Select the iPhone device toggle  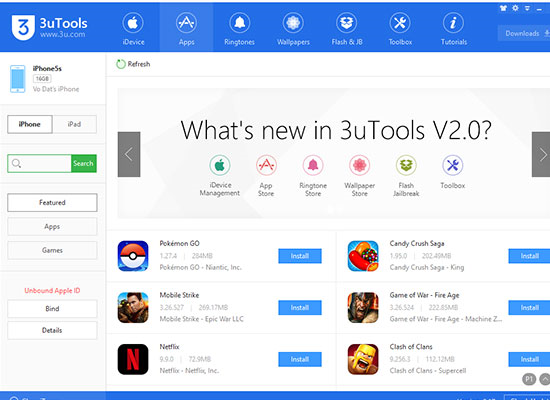tap(30, 124)
